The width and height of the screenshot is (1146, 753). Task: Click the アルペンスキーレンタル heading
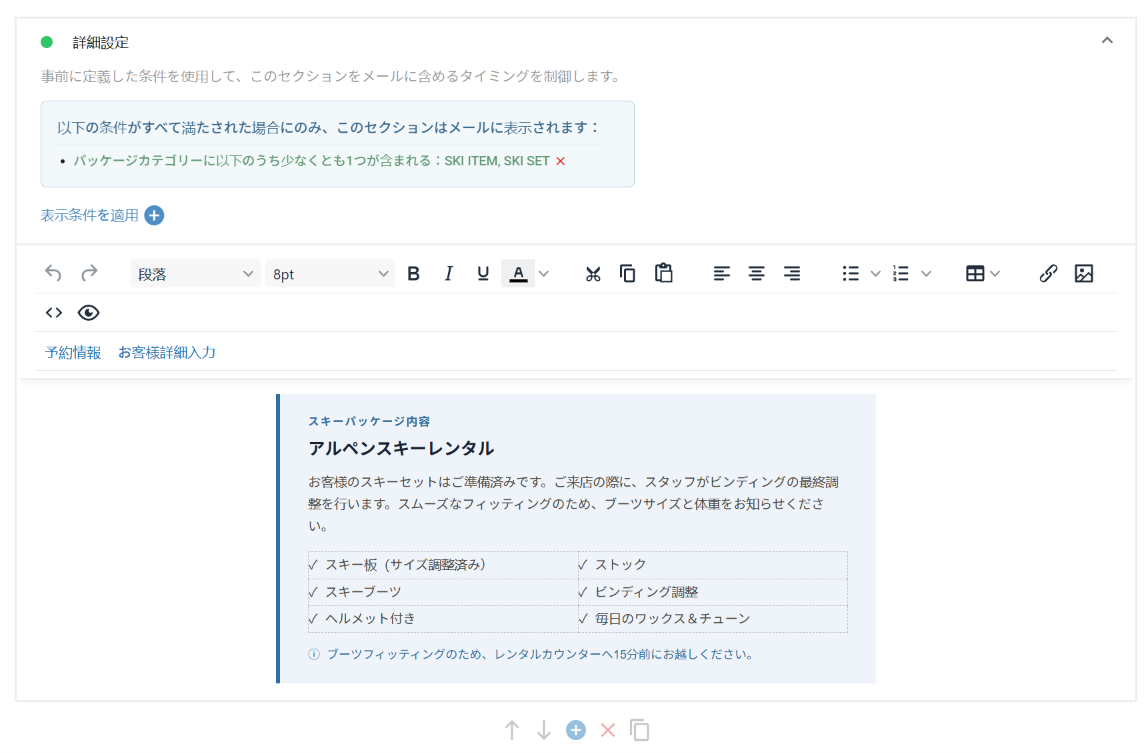[401, 448]
